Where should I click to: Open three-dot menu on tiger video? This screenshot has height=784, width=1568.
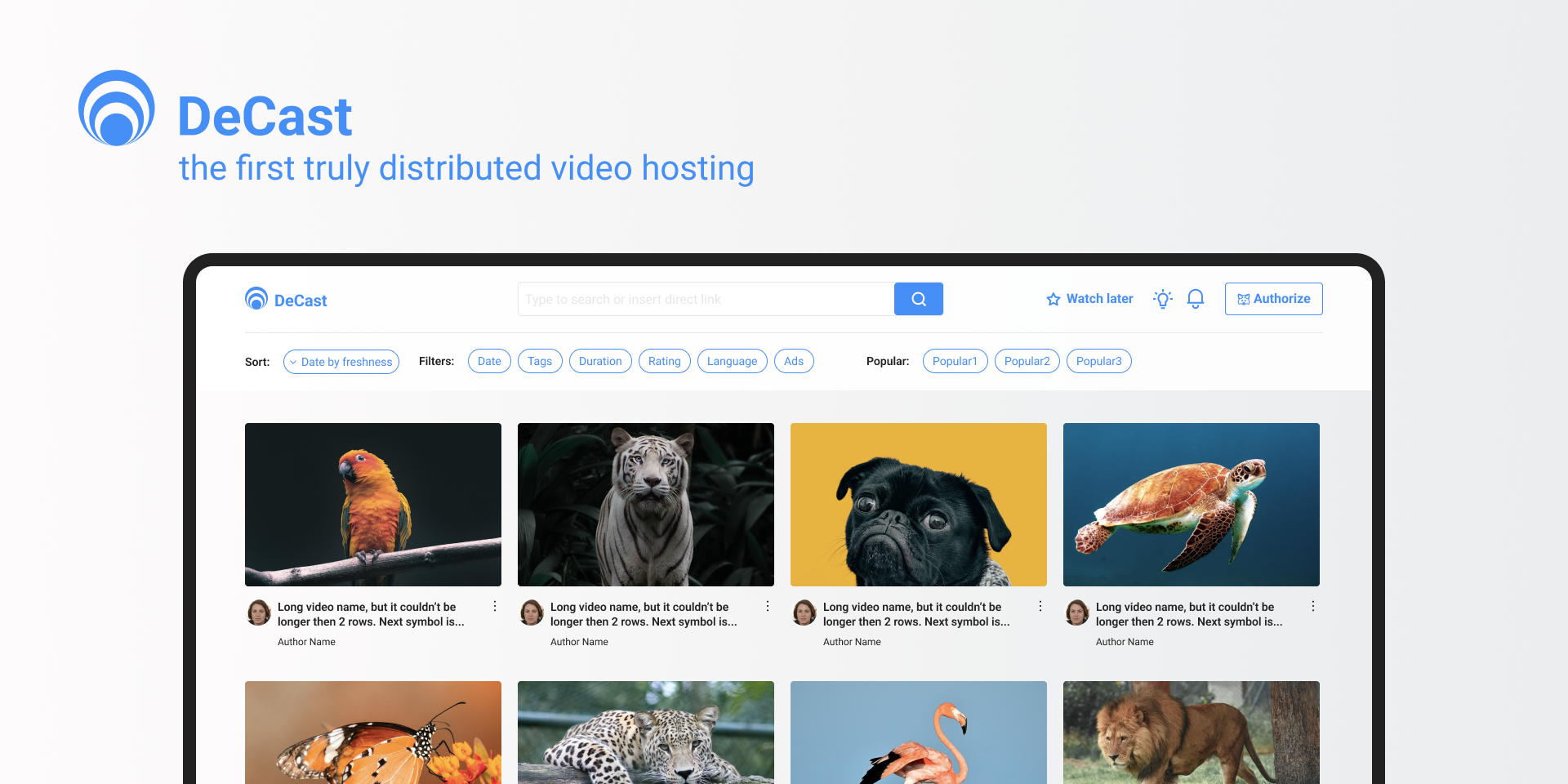point(768,606)
